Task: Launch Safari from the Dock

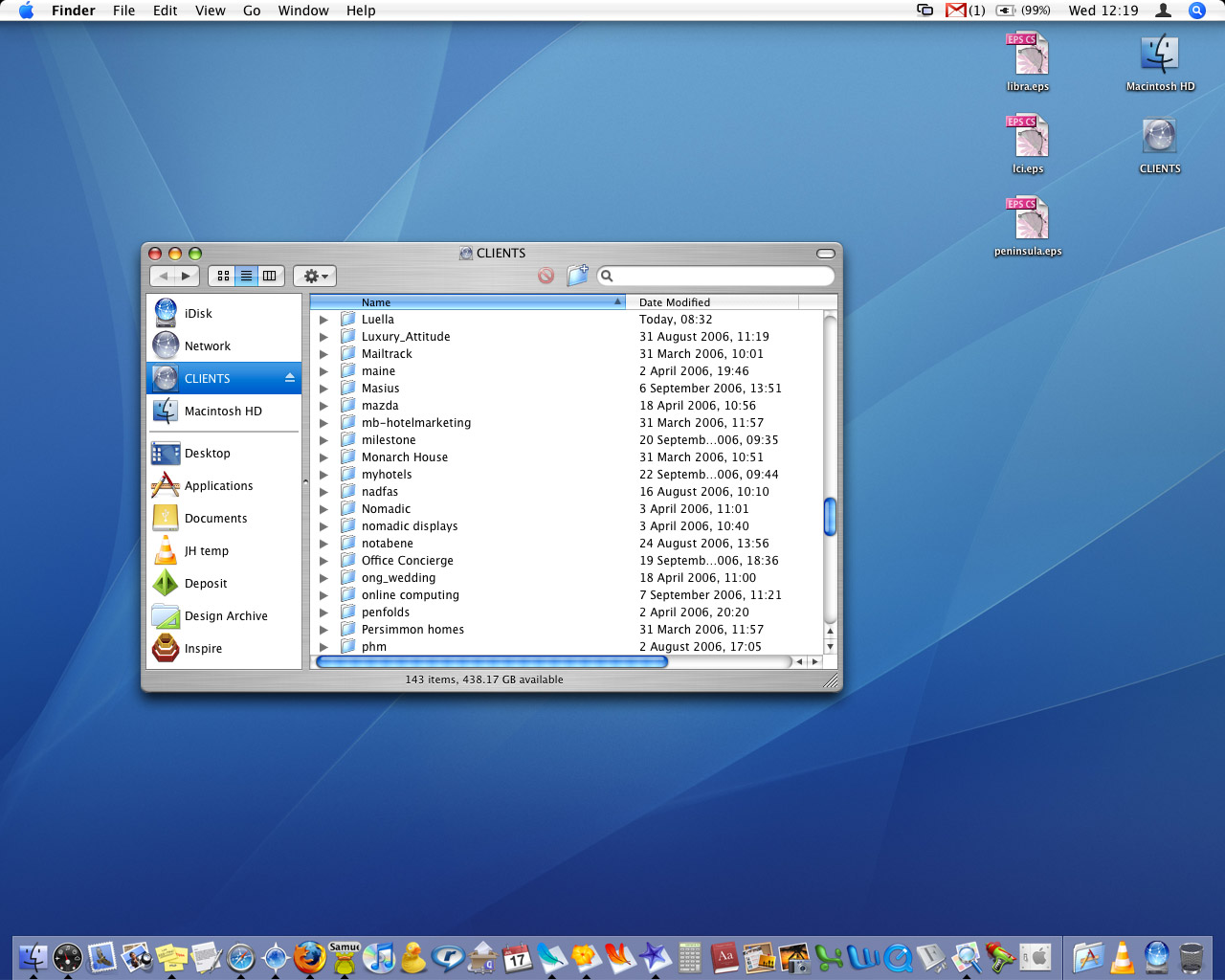Action: tap(241, 956)
